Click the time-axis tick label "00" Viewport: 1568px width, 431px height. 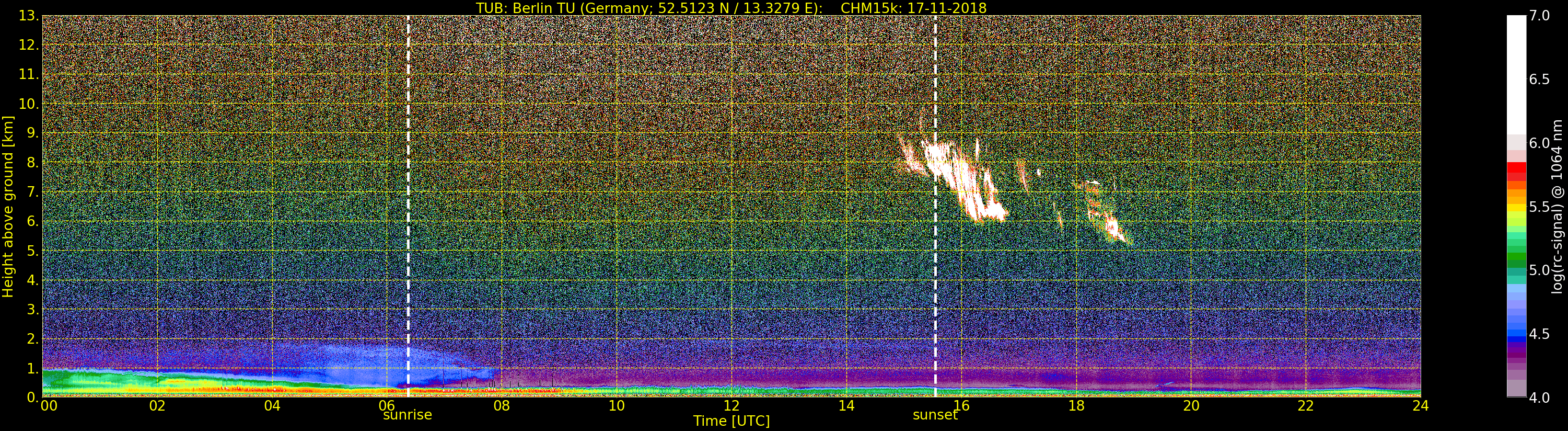click(49, 406)
